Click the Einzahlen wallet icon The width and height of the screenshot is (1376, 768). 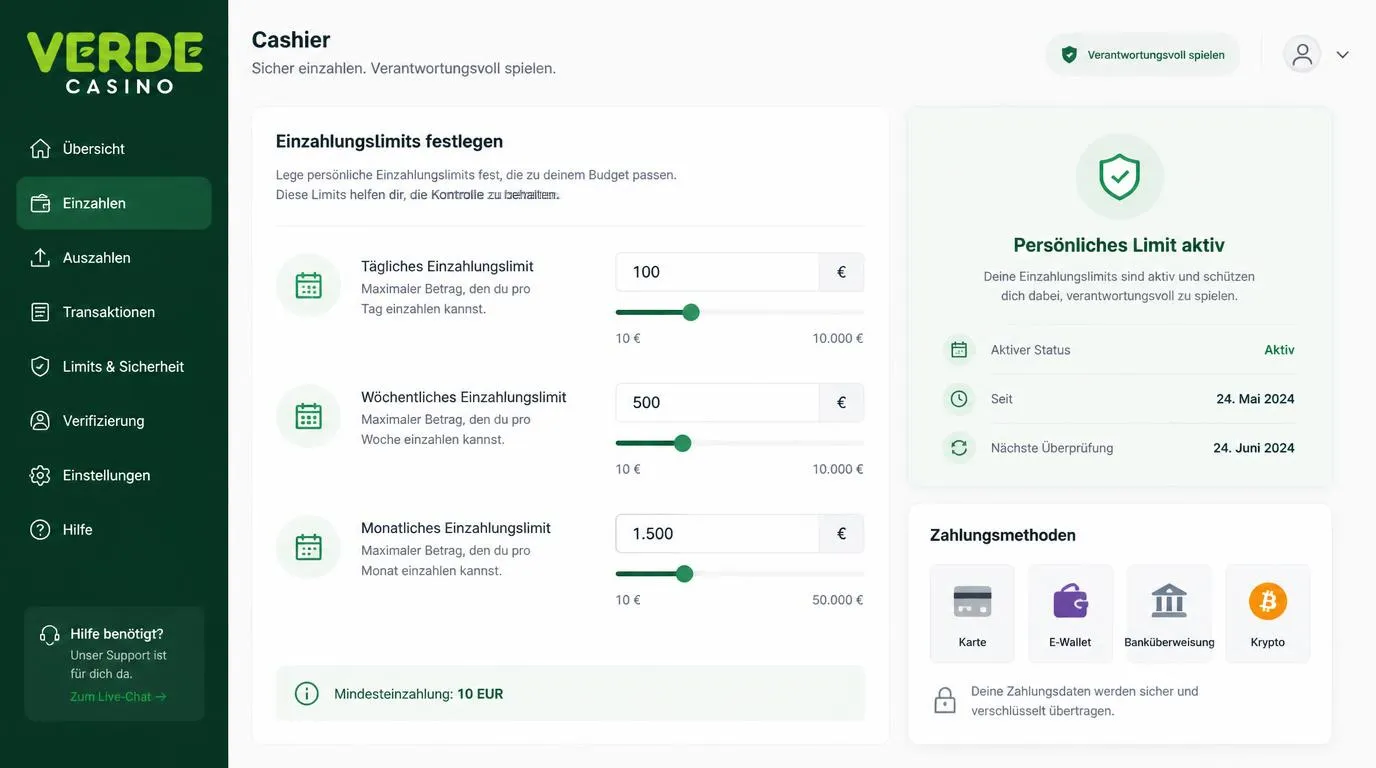(x=40, y=203)
